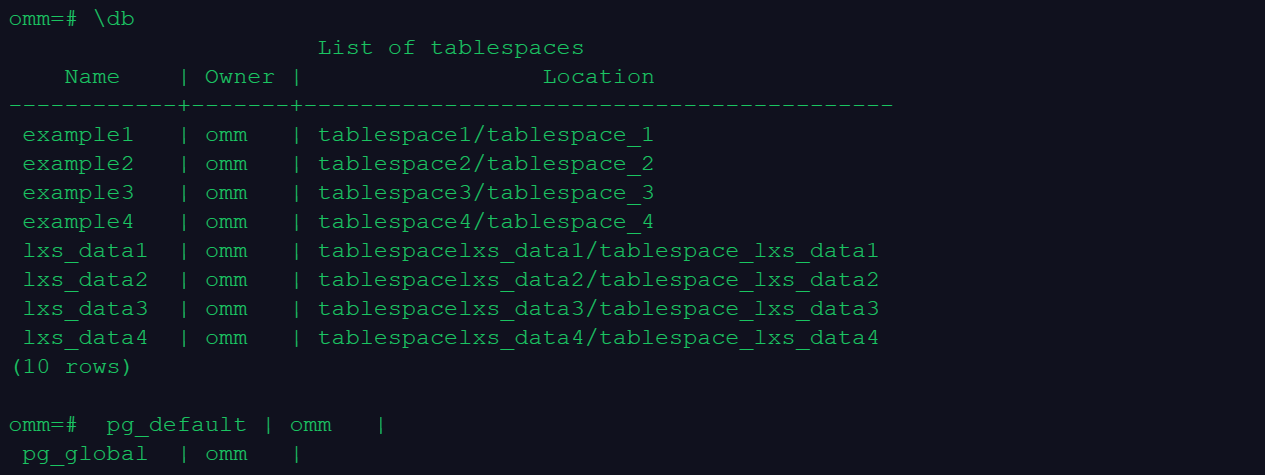The width and height of the screenshot is (1265, 475).
Task: Click the lxs_data3 tablespace name
Action: pyautogui.click(x=85, y=309)
